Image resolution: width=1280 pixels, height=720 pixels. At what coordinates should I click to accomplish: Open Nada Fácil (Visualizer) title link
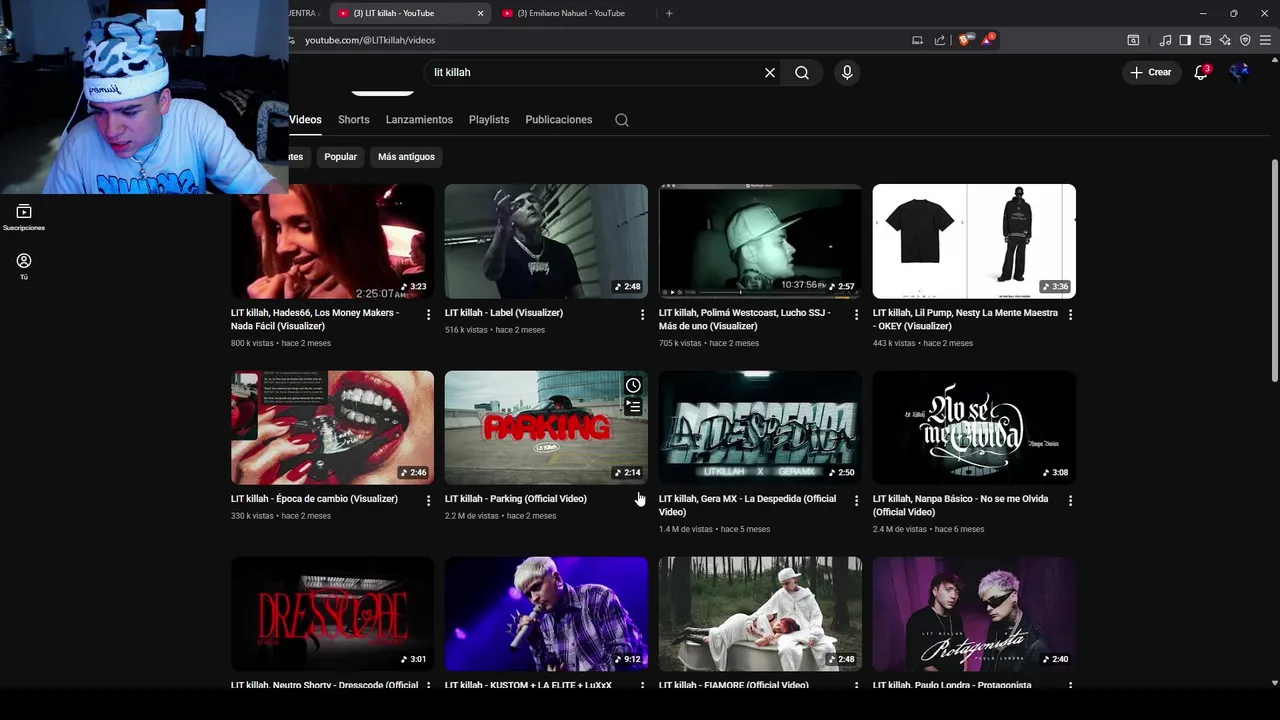coord(315,319)
